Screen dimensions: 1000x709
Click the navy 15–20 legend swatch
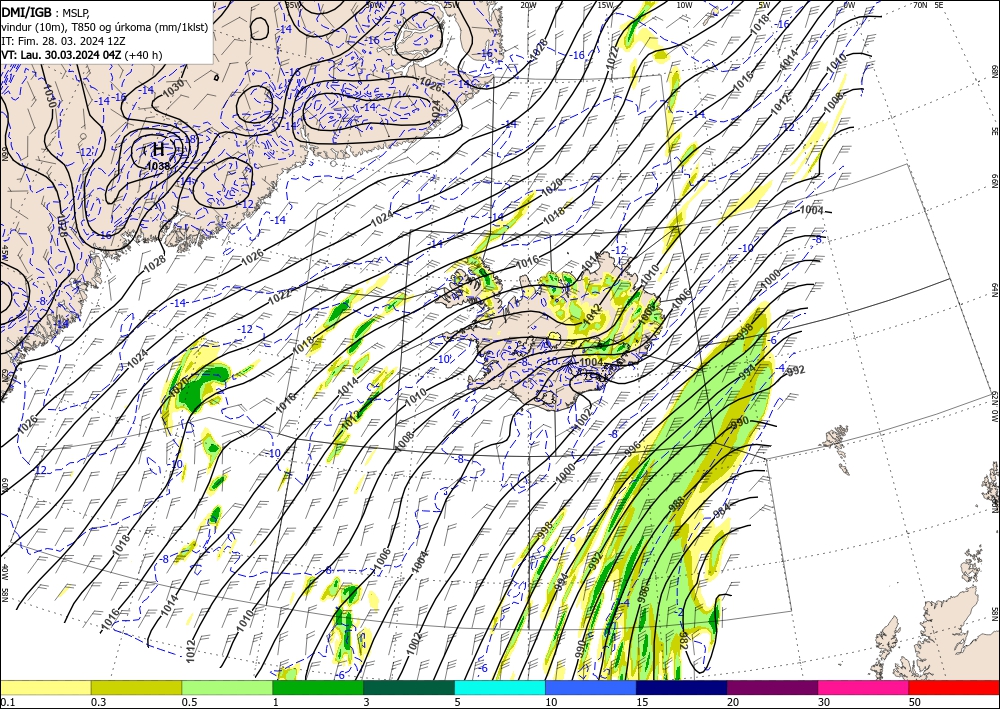[x=682, y=687]
